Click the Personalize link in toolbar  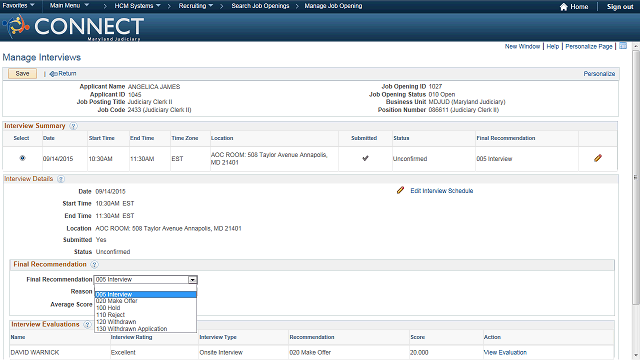[x=599, y=73]
